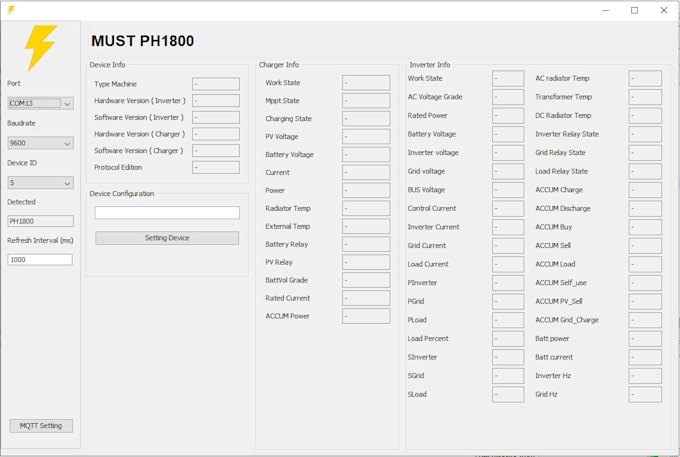Expand the Baudrate 9600 dropdown
The height and width of the screenshot is (457, 680).
tap(40, 143)
